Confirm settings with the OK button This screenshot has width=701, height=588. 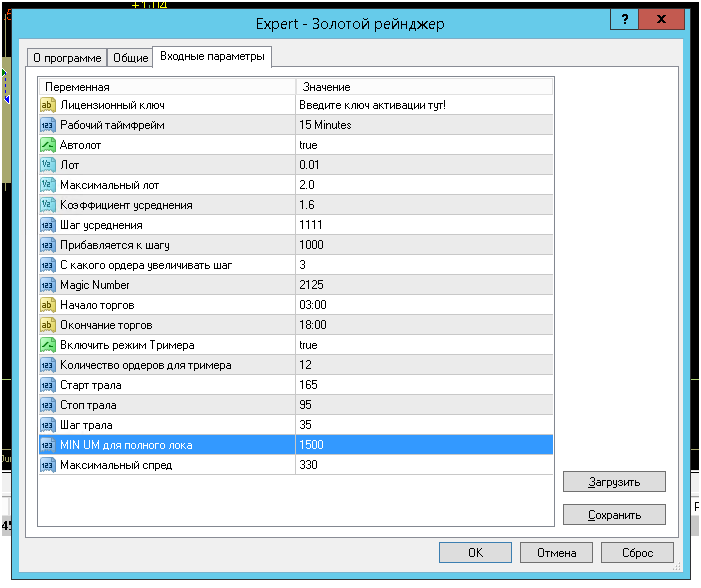(475, 553)
